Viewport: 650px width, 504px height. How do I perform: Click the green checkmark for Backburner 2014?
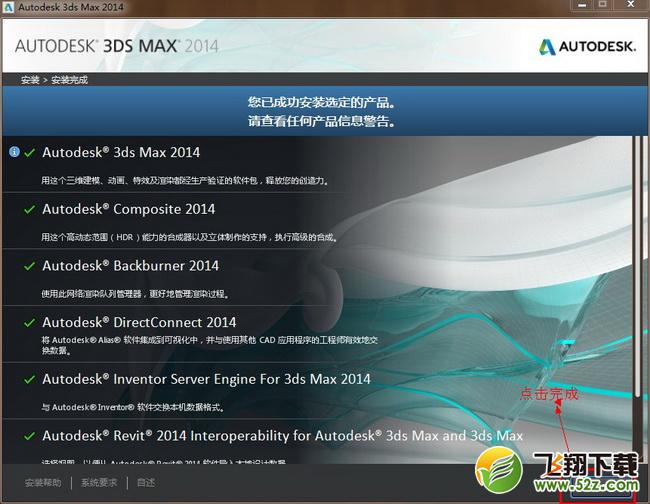coord(29,266)
